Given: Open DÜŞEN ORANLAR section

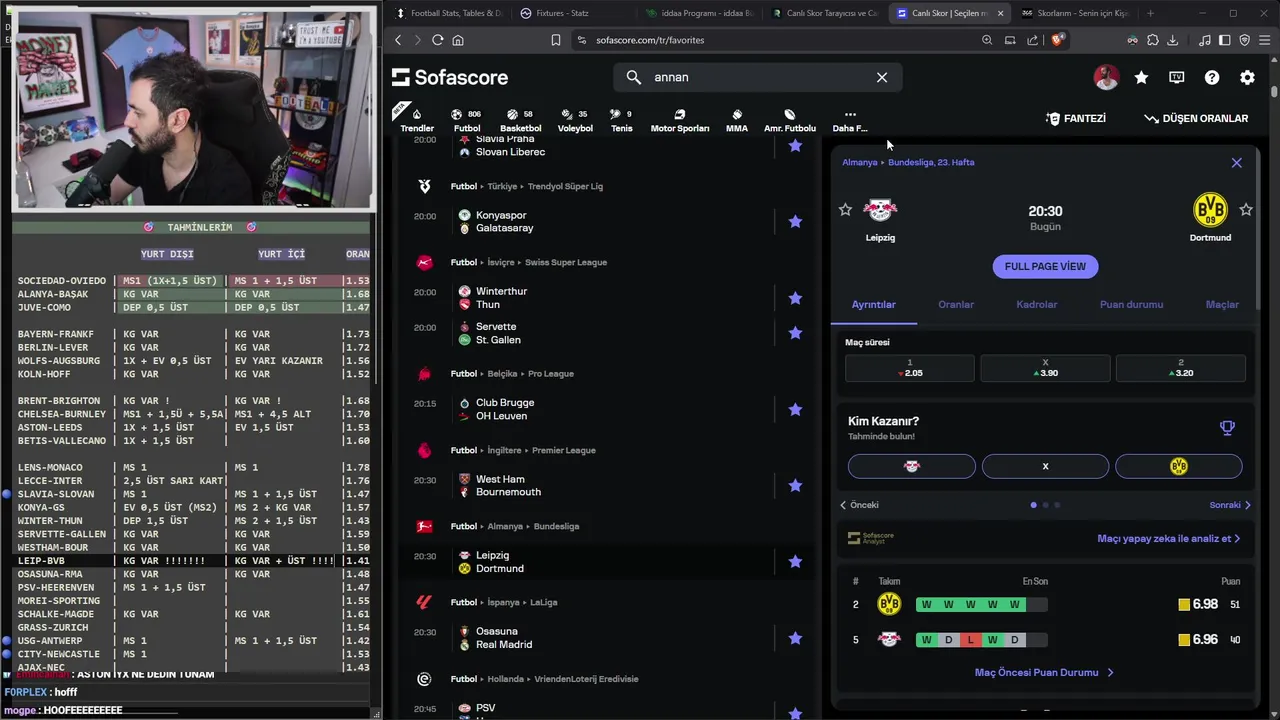Looking at the screenshot, I should pos(1196,118).
